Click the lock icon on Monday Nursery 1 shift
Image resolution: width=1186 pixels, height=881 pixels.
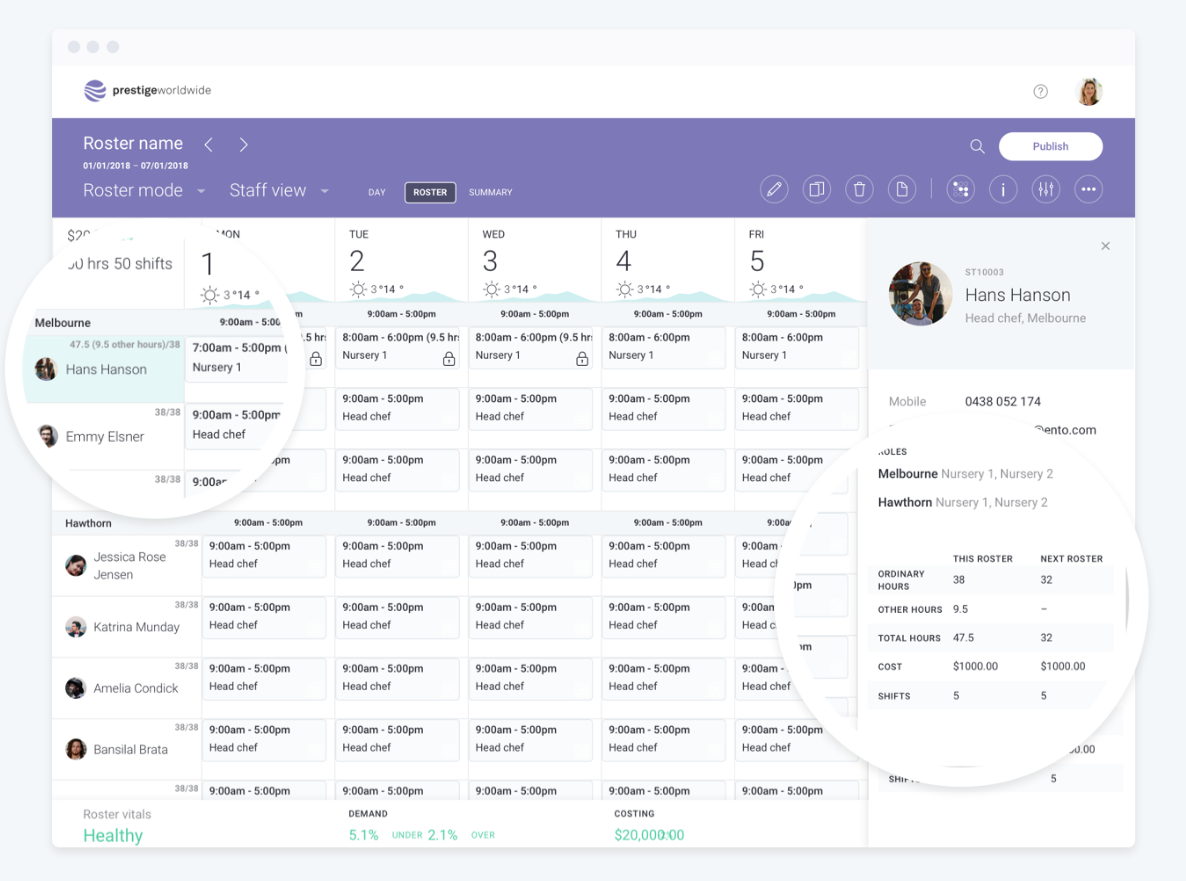(316, 359)
